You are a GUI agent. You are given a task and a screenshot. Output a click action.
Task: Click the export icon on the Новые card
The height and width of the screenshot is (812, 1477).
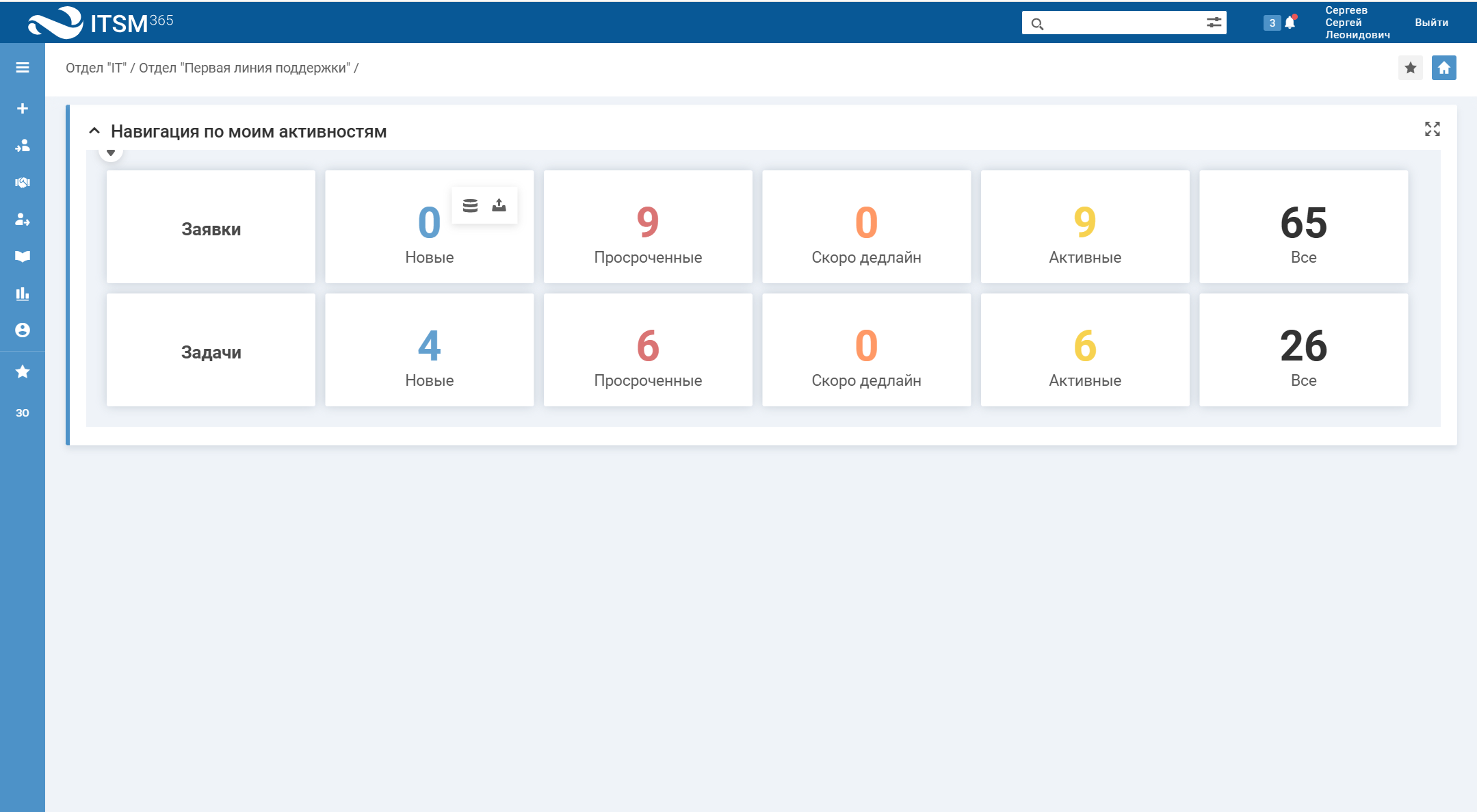(x=499, y=204)
